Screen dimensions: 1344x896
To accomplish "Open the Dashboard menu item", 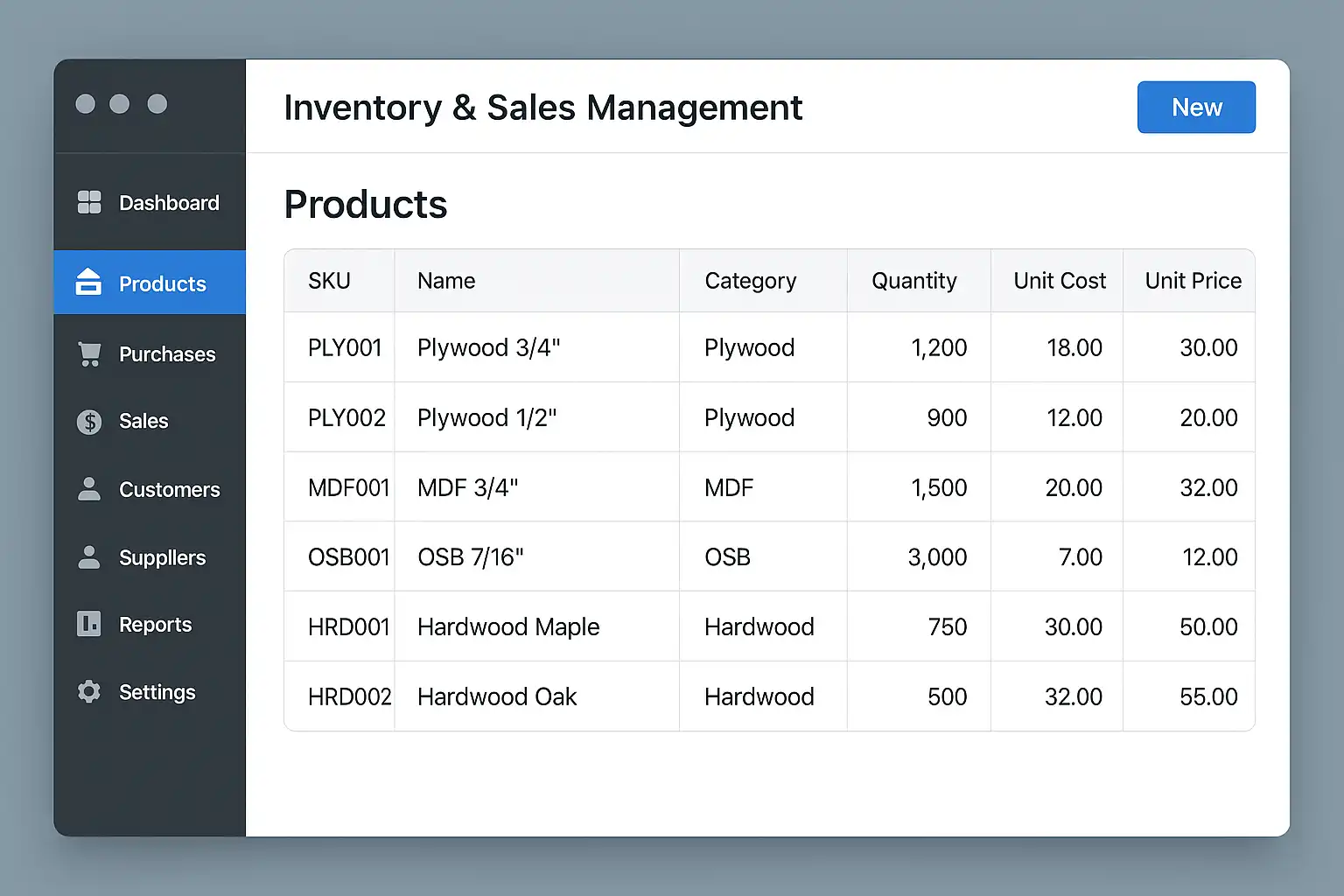I will pyautogui.click(x=169, y=203).
